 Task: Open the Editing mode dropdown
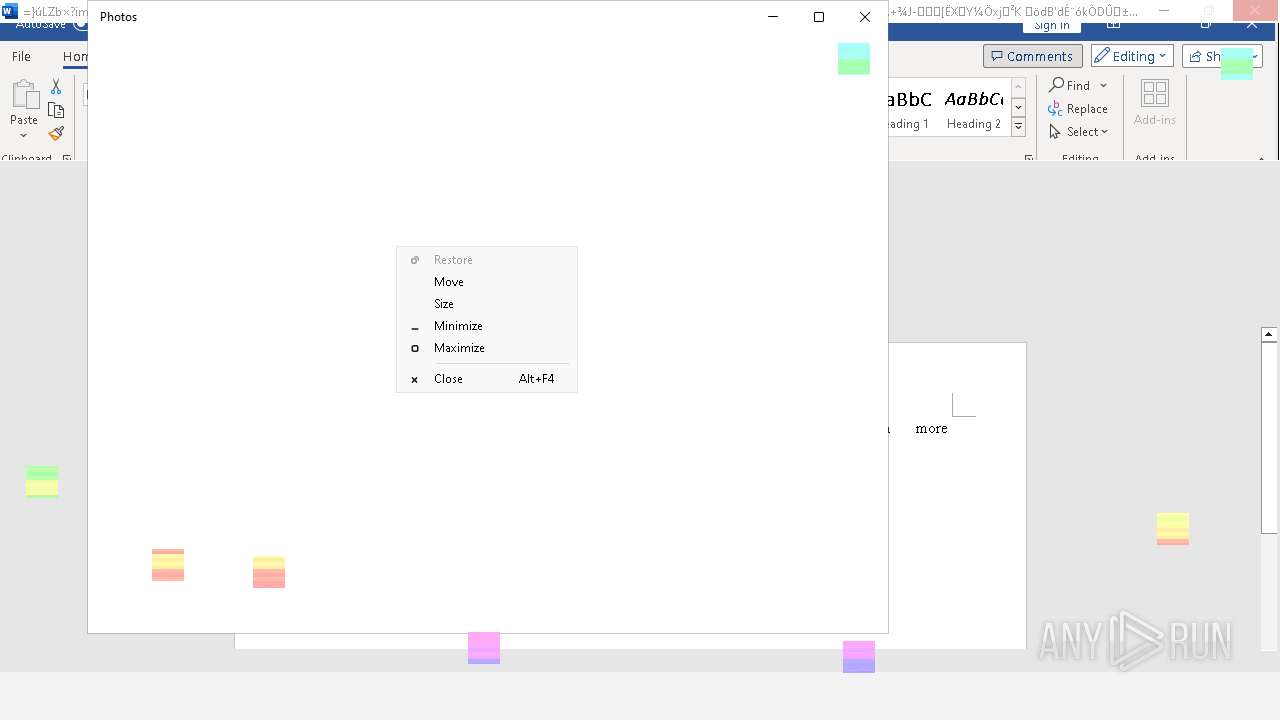click(x=1131, y=56)
